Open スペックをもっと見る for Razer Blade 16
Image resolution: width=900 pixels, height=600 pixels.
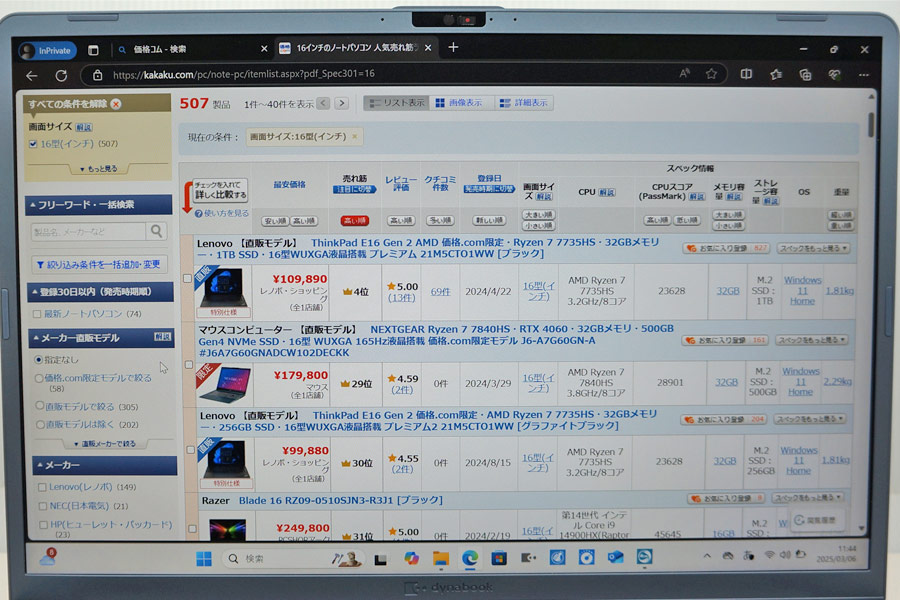tap(807, 498)
